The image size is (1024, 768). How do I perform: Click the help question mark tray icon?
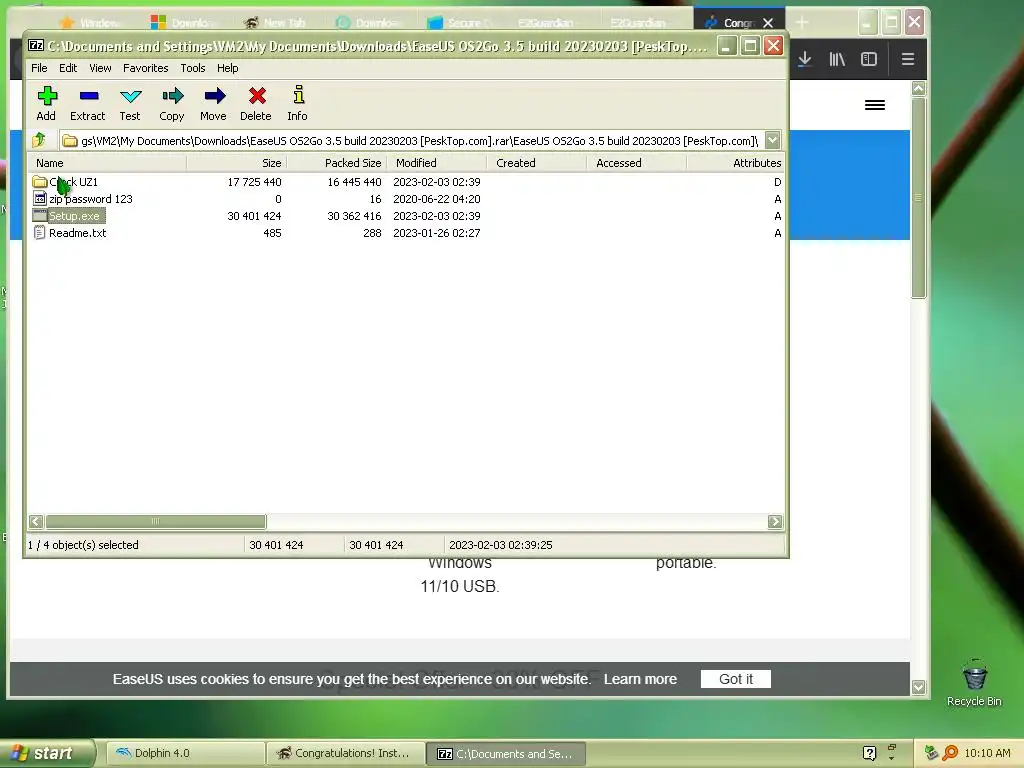[x=869, y=753]
